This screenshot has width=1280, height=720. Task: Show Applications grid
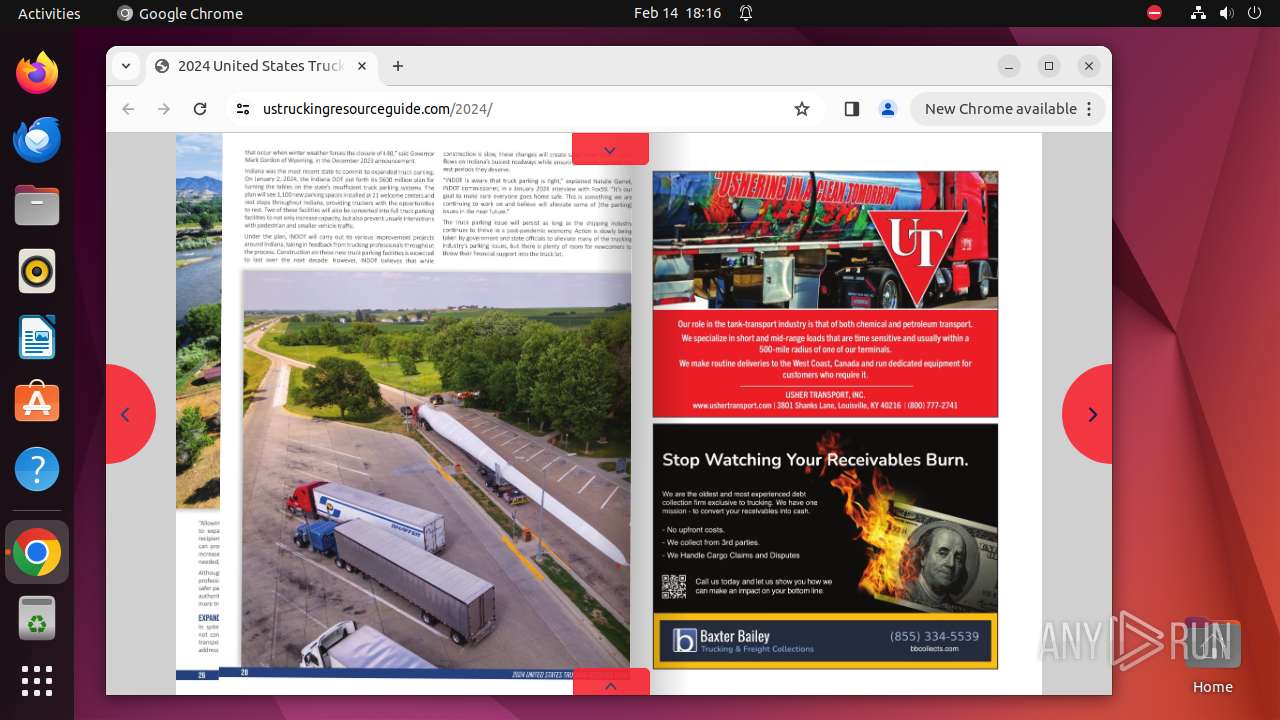[x=37, y=681]
